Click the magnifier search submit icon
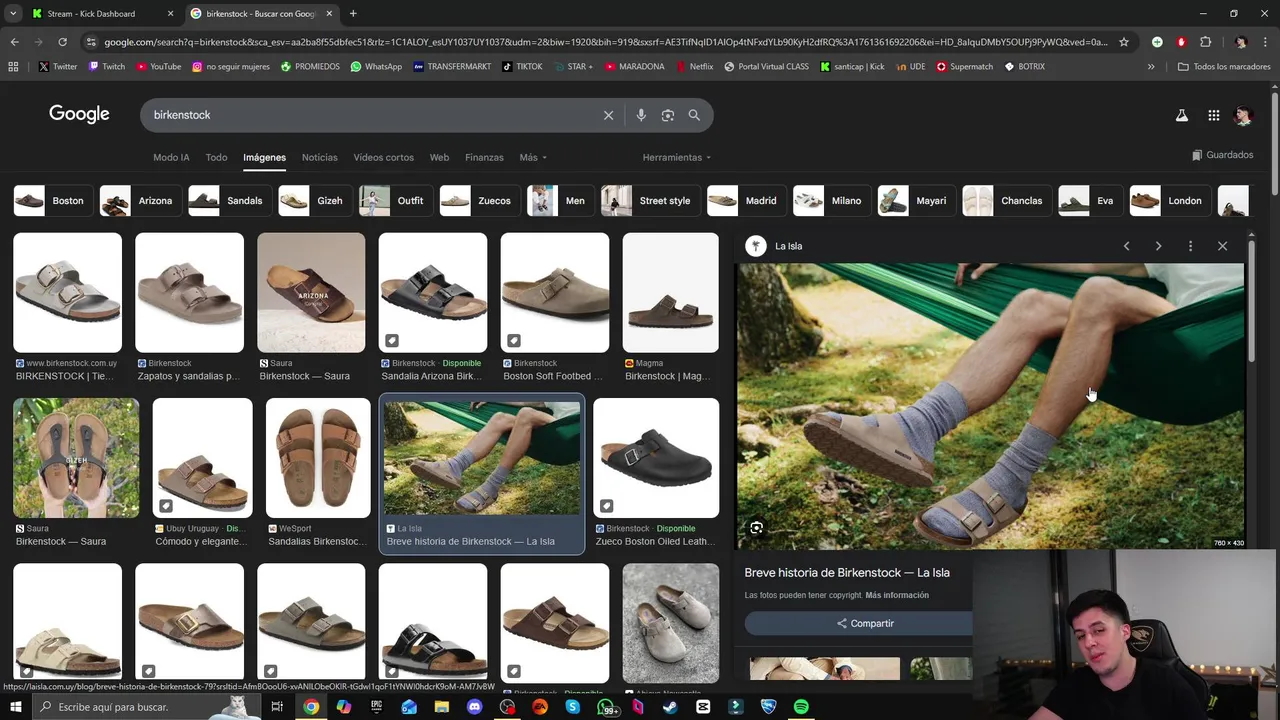Viewport: 1280px width, 720px height. [x=694, y=115]
